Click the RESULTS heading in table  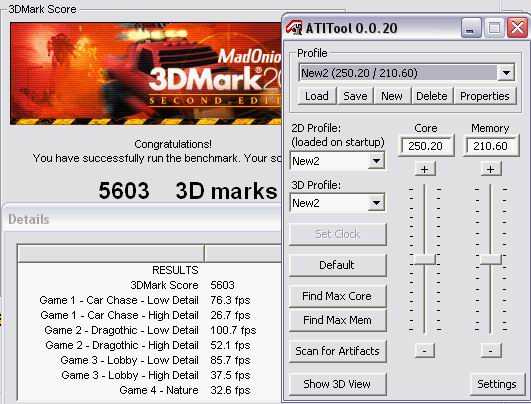pyautogui.click(x=175, y=270)
